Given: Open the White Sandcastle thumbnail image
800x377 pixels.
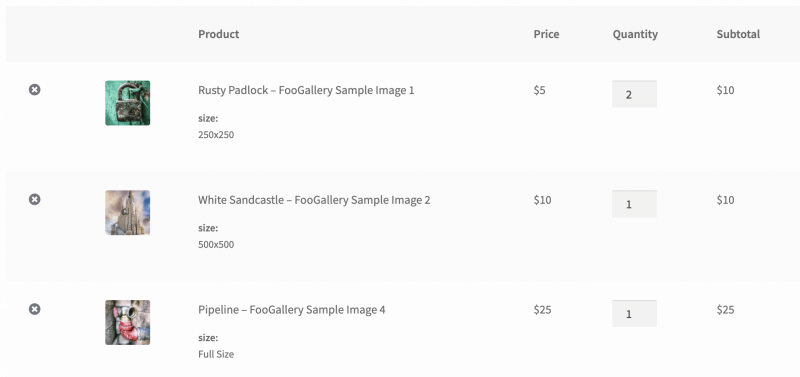Looking at the screenshot, I should (128, 212).
